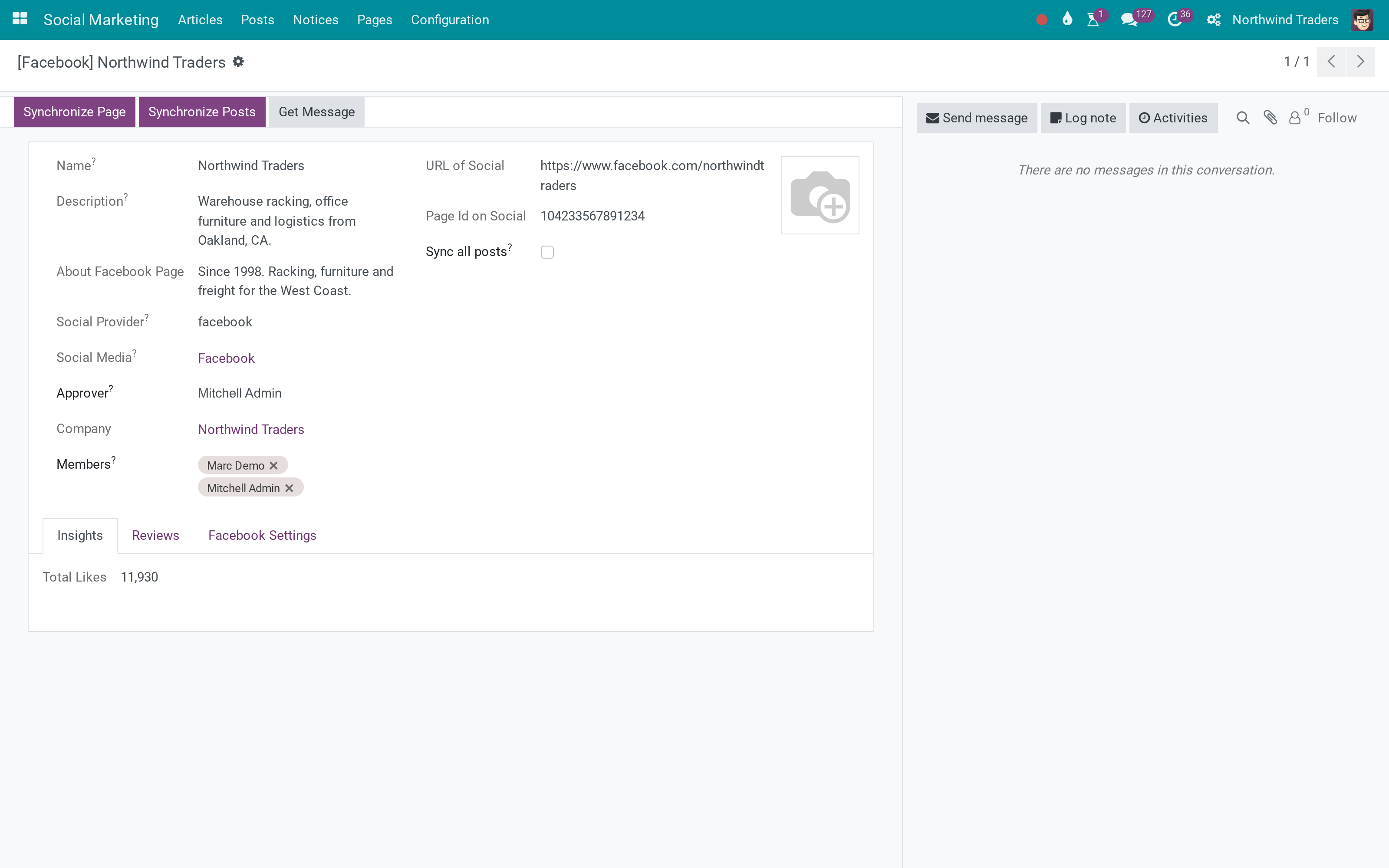Switch company via Northwind Traders in top bar
The image size is (1389, 868).
click(1285, 20)
